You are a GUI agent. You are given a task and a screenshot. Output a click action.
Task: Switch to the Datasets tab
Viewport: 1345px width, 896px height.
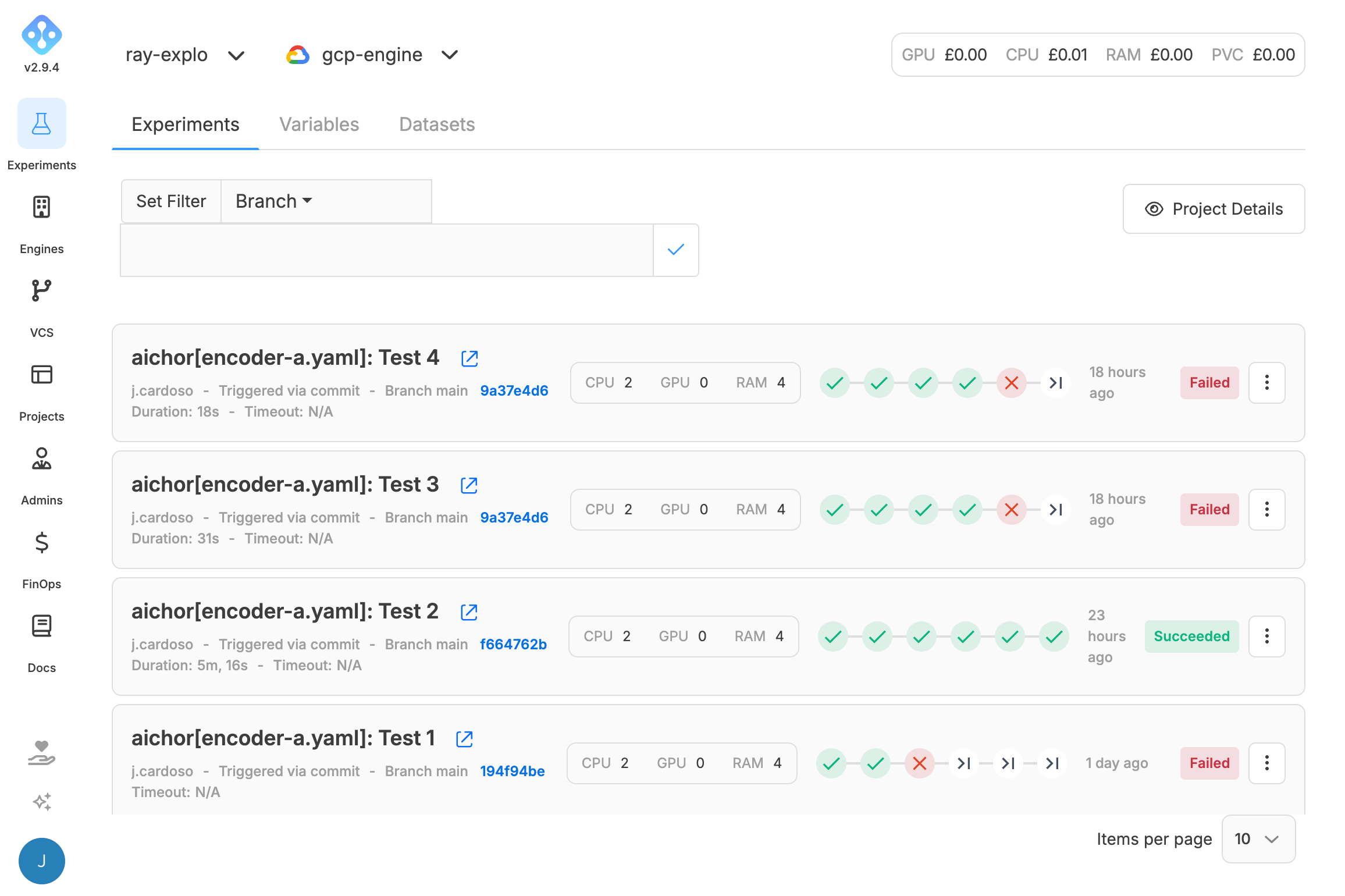pyautogui.click(x=437, y=125)
